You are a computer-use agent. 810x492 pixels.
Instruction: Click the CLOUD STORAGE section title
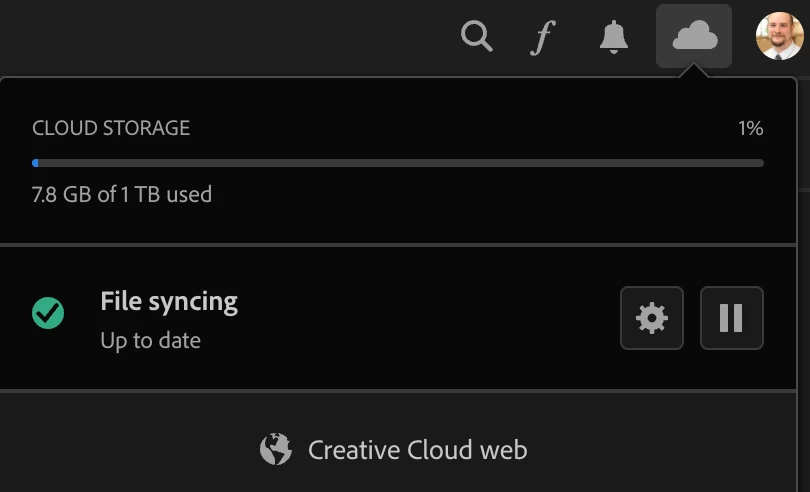click(111, 128)
